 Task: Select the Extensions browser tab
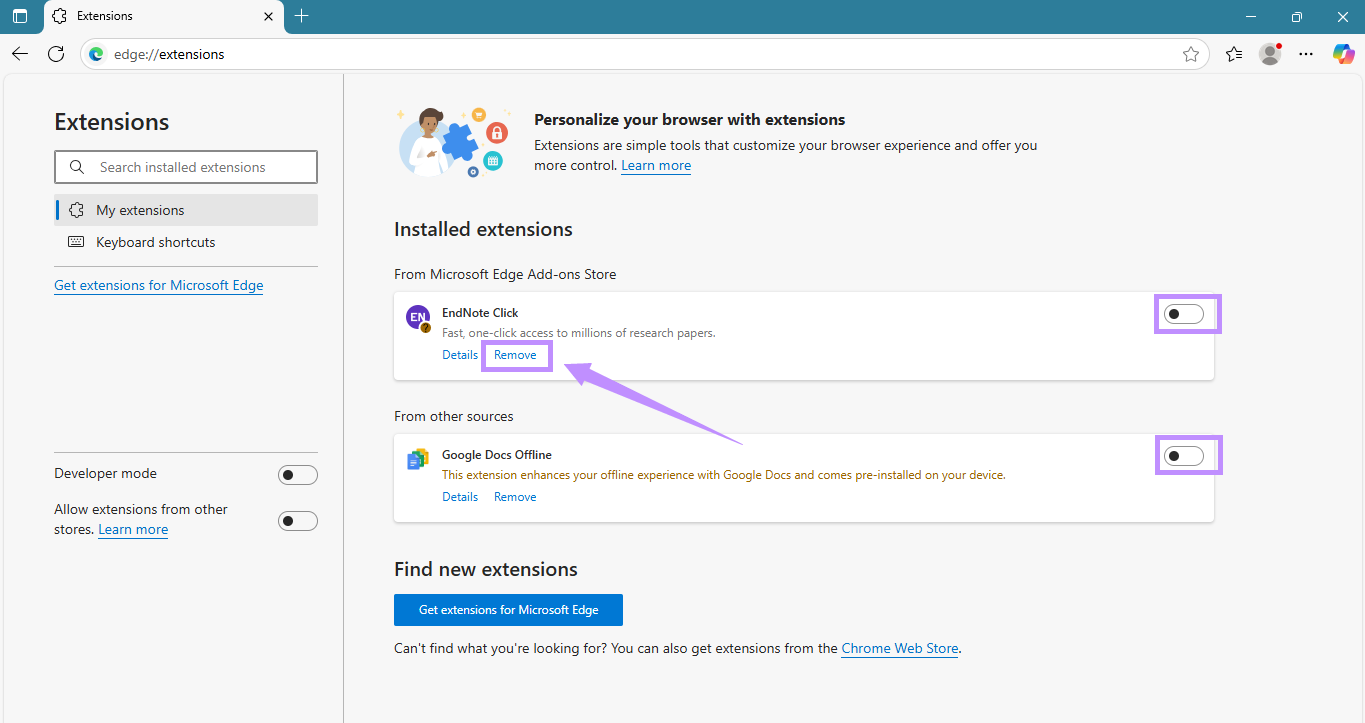coord(162,16)
